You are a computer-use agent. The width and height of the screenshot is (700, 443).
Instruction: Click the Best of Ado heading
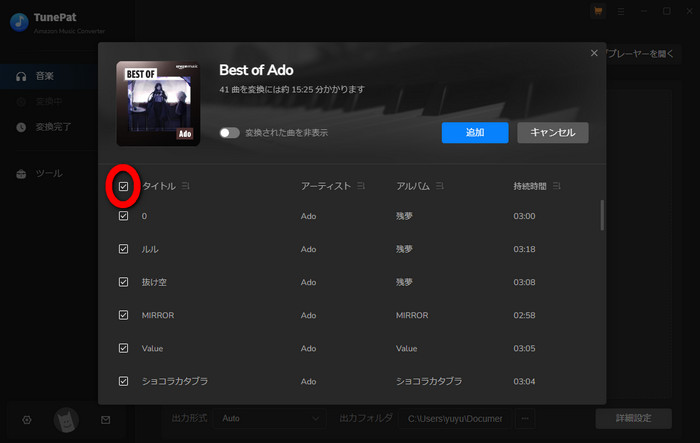pyautogui.click(x=256, y=70)
